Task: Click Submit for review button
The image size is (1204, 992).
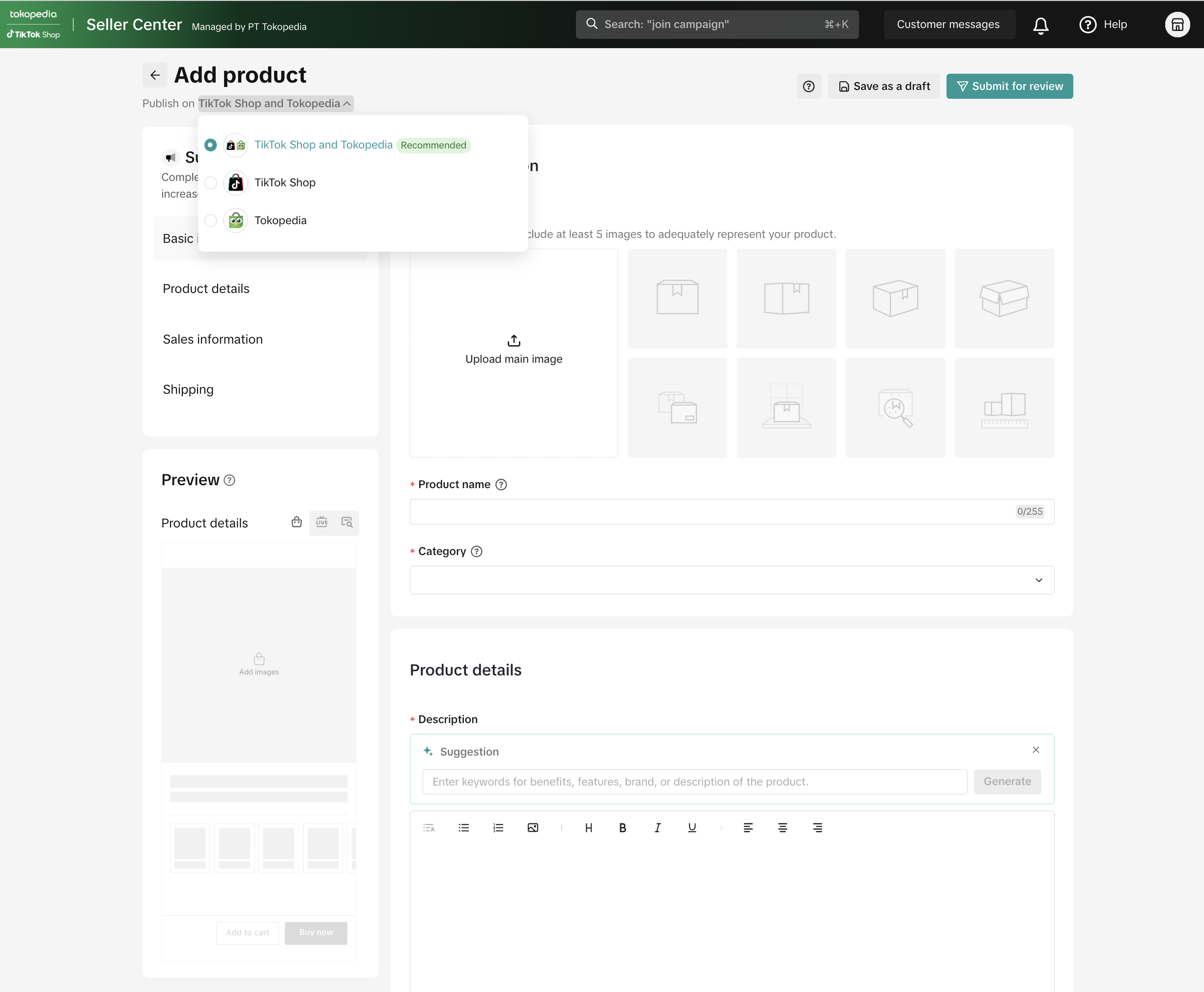Action: pos(1009,87)
